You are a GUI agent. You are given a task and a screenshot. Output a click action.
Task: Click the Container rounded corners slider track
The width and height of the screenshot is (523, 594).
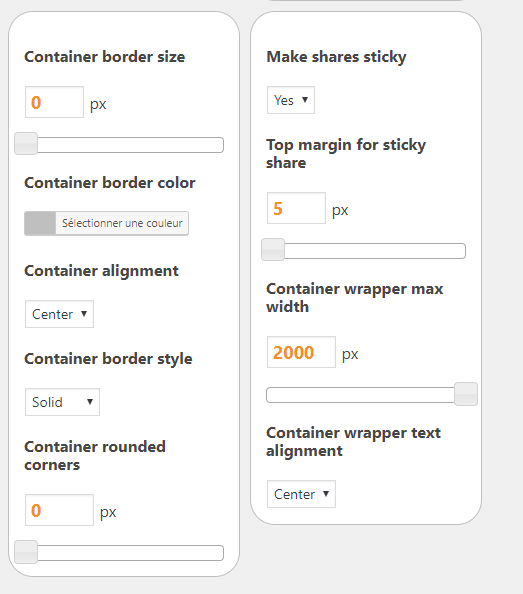(x=119, y=553)
